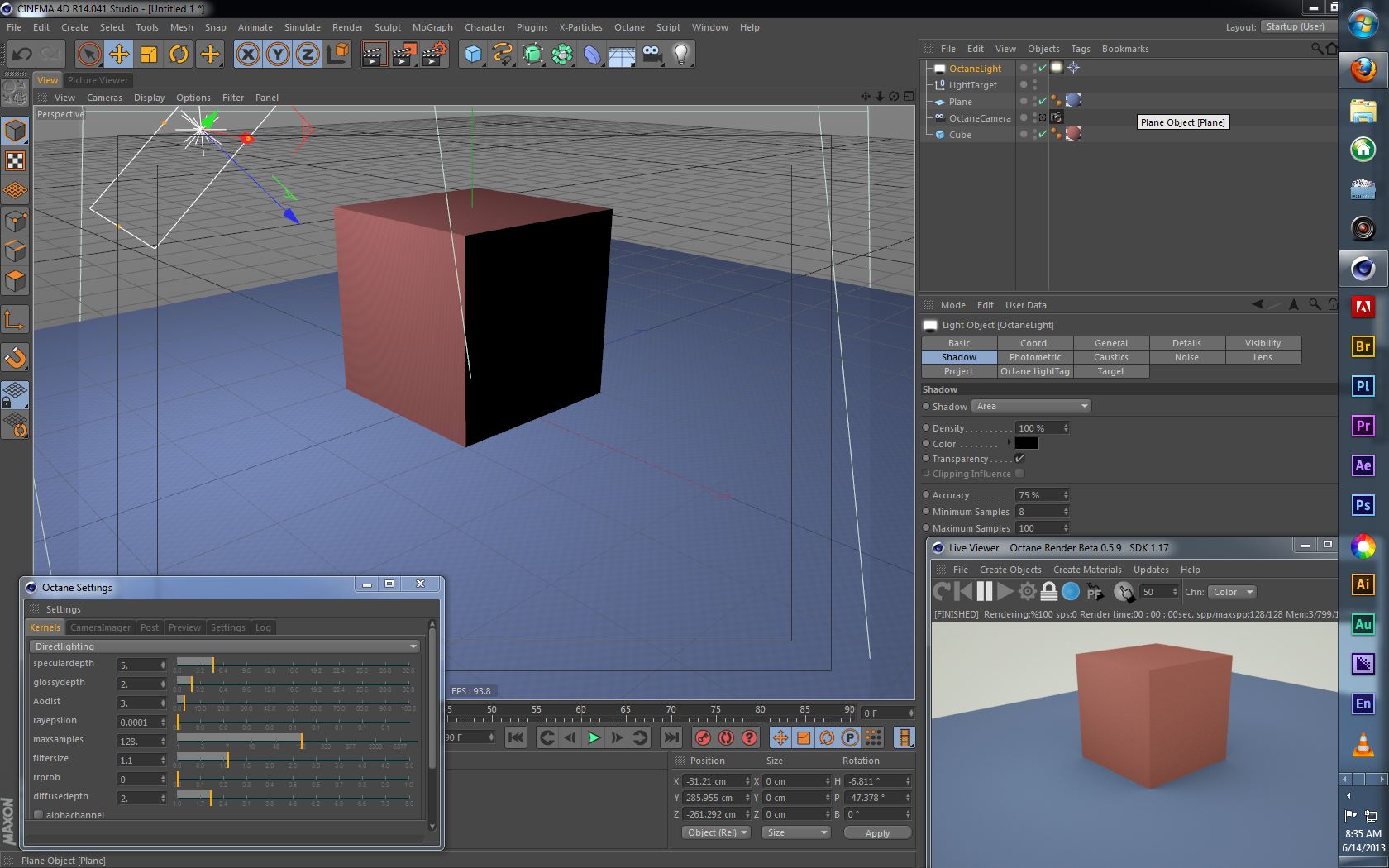1389x868 pixels.
Task: Open the Object (Rel) coordinate dropdown
Action: pyautogui.click(x=716, y=832)
